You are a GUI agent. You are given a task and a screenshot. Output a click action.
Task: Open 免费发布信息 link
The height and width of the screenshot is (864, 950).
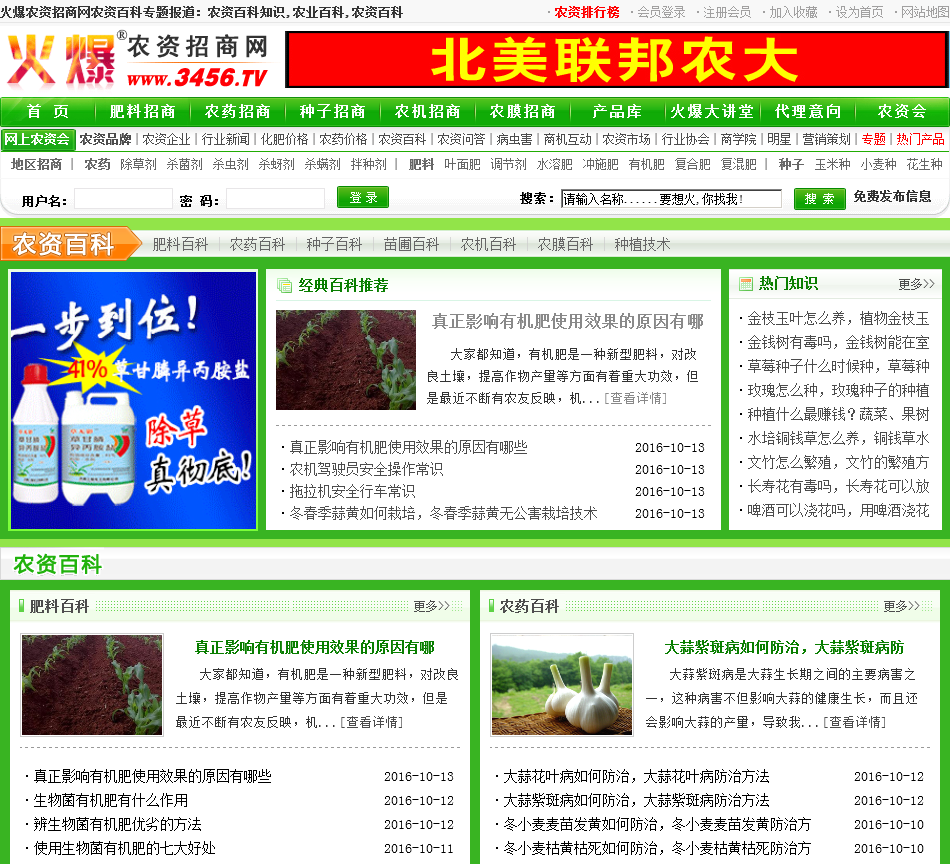pos(892,196)
